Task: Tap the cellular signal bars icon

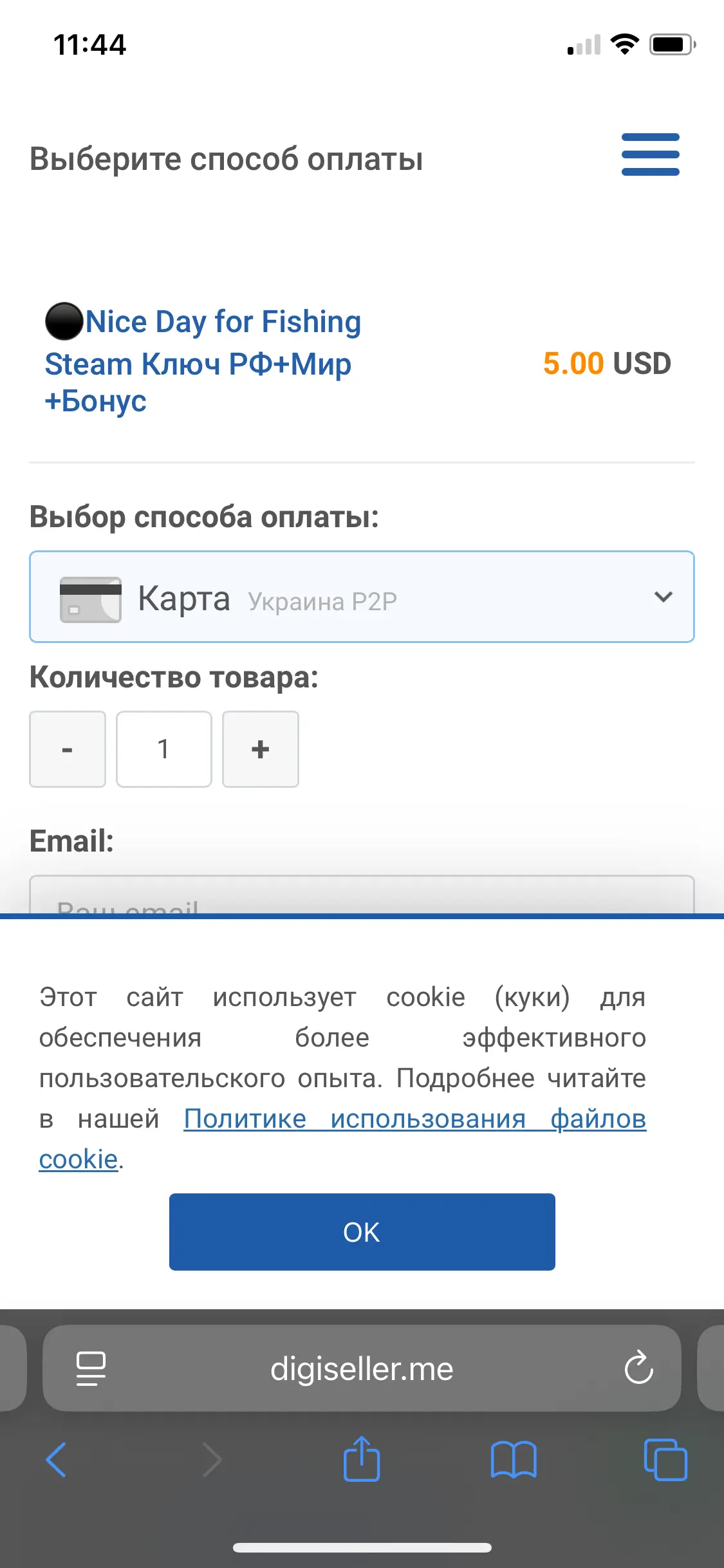Action: pyautogui.click(x=584, y=44)
